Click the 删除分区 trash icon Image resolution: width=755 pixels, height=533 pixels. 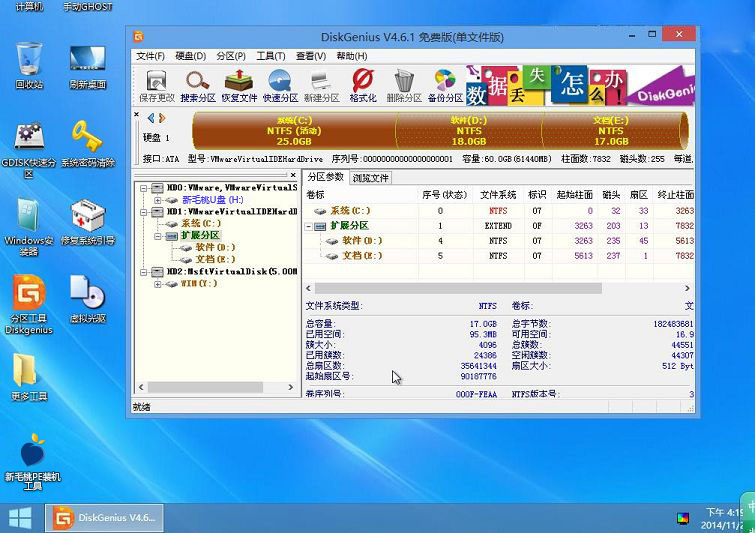[404, 86]
